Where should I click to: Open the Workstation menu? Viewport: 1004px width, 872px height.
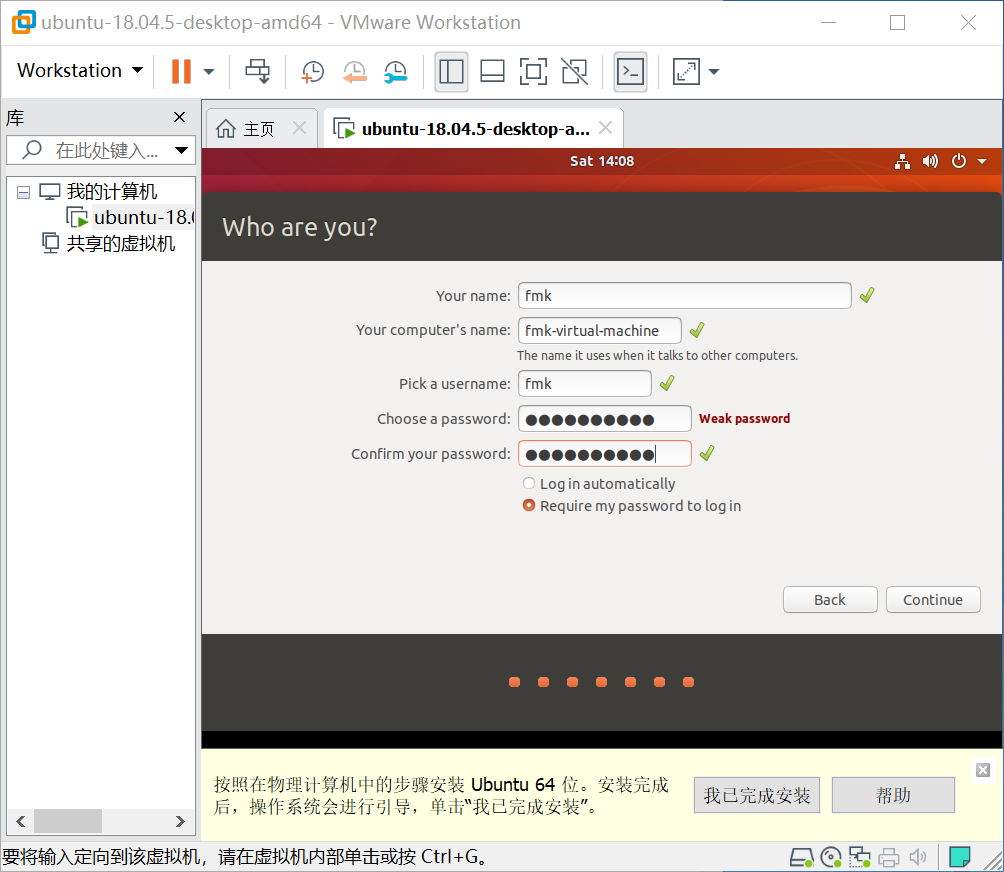pos(79,70)
